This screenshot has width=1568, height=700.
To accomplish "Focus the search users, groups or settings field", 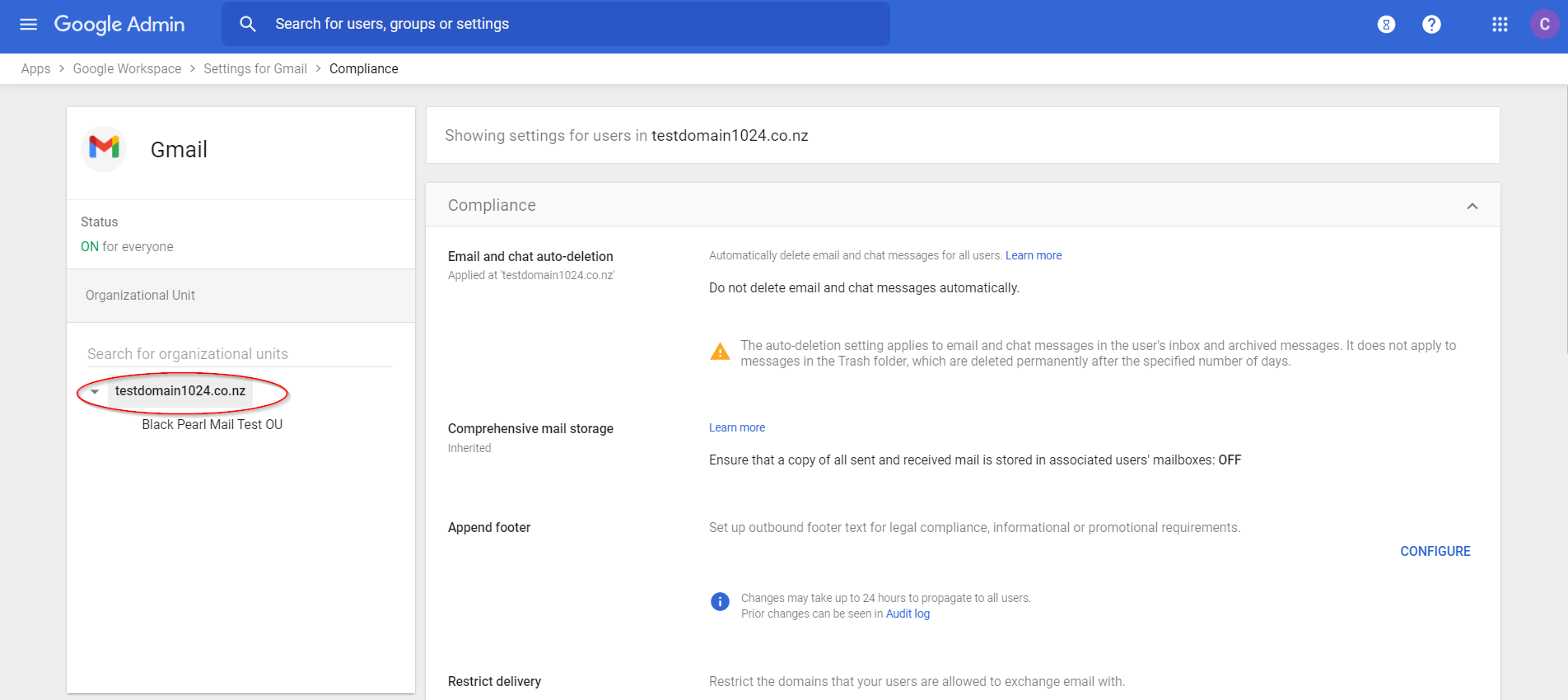I will click(x=556, y=24).
